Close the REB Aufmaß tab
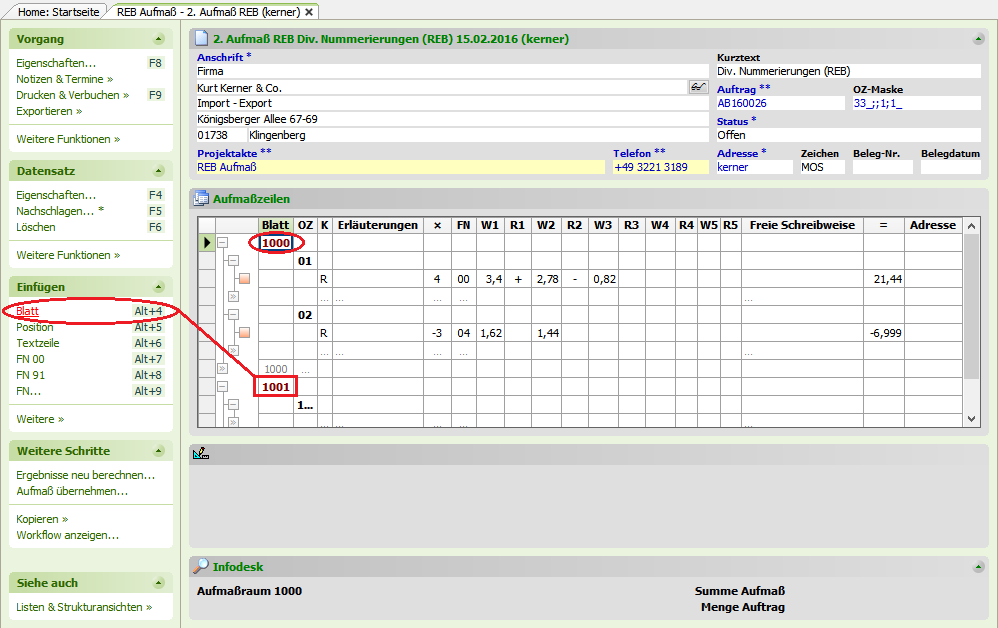This screenshot has height=628, width=998. coord(310,11)
